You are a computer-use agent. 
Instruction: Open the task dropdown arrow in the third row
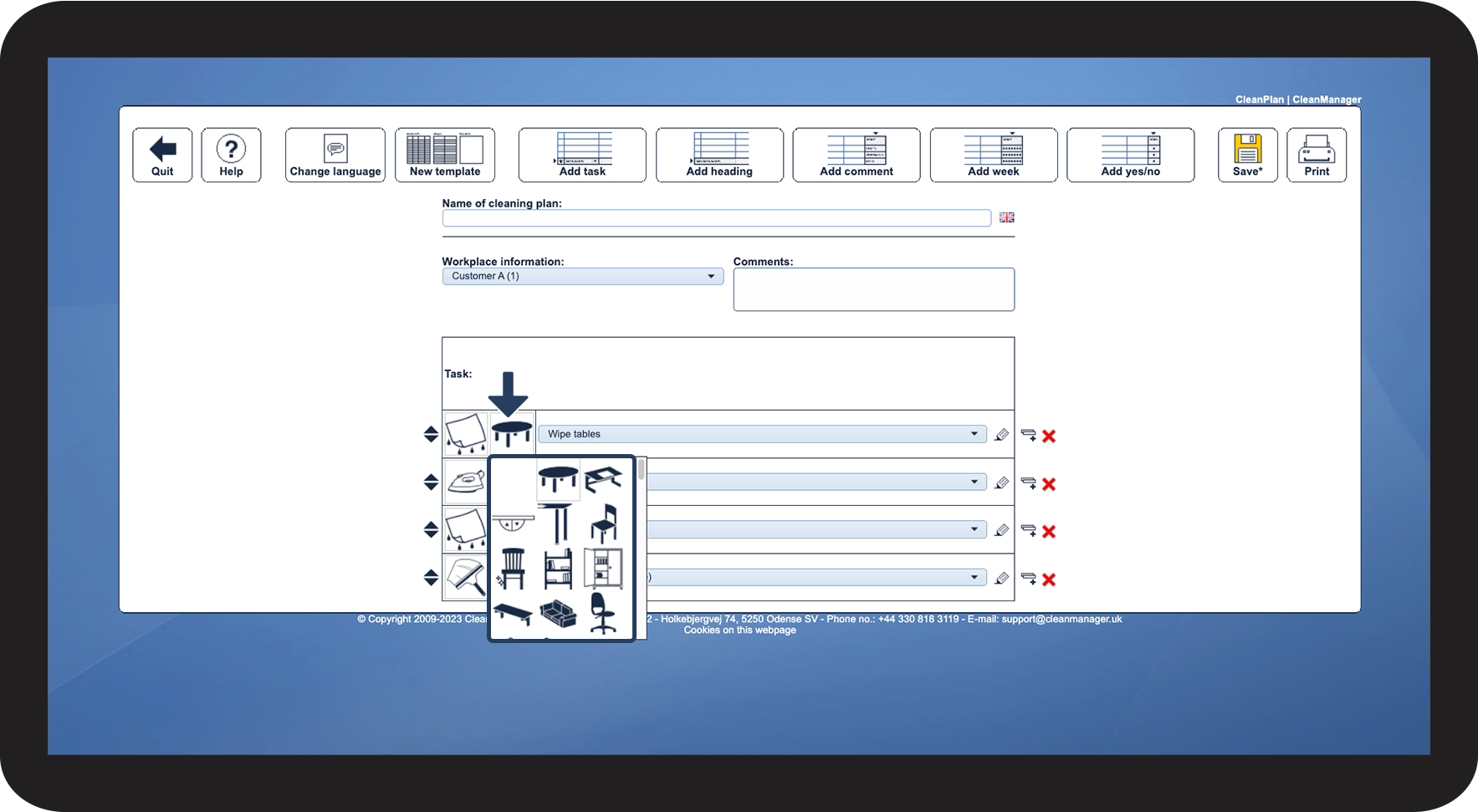tap(974, 529)
